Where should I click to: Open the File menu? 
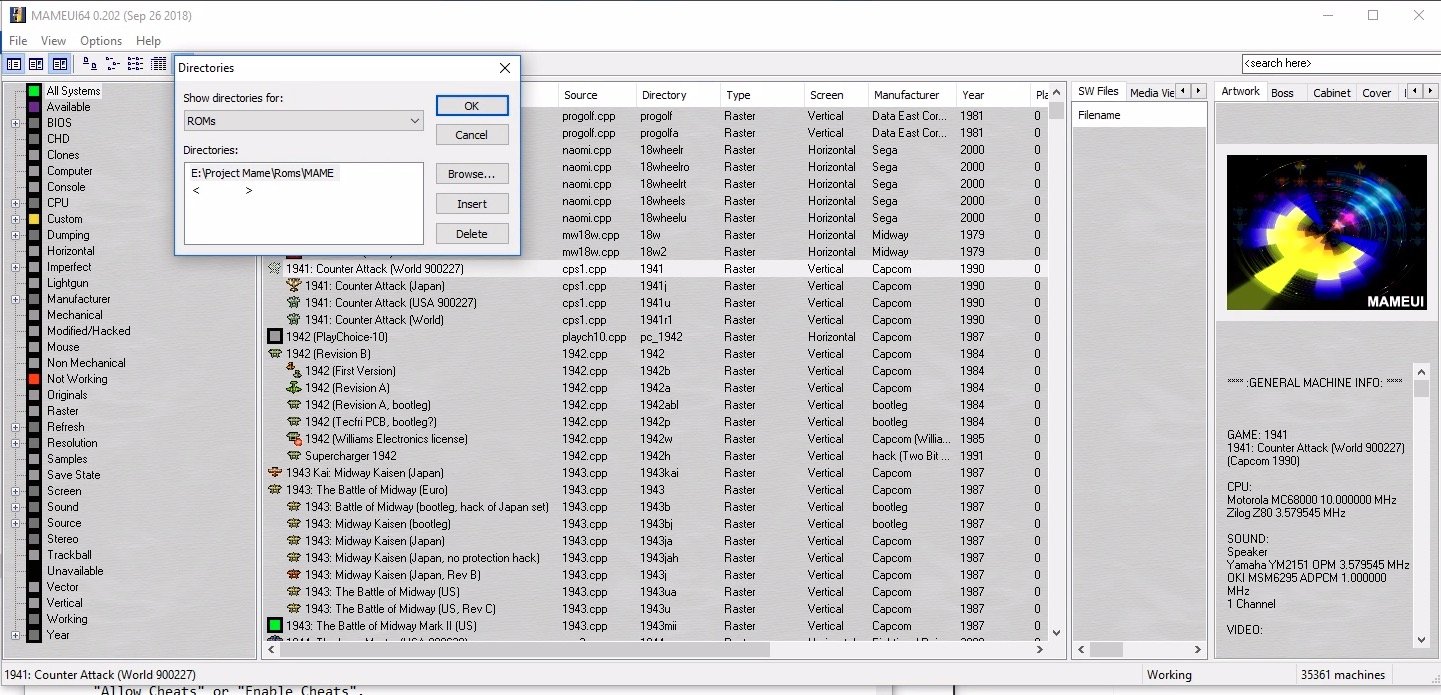(18, 41)
